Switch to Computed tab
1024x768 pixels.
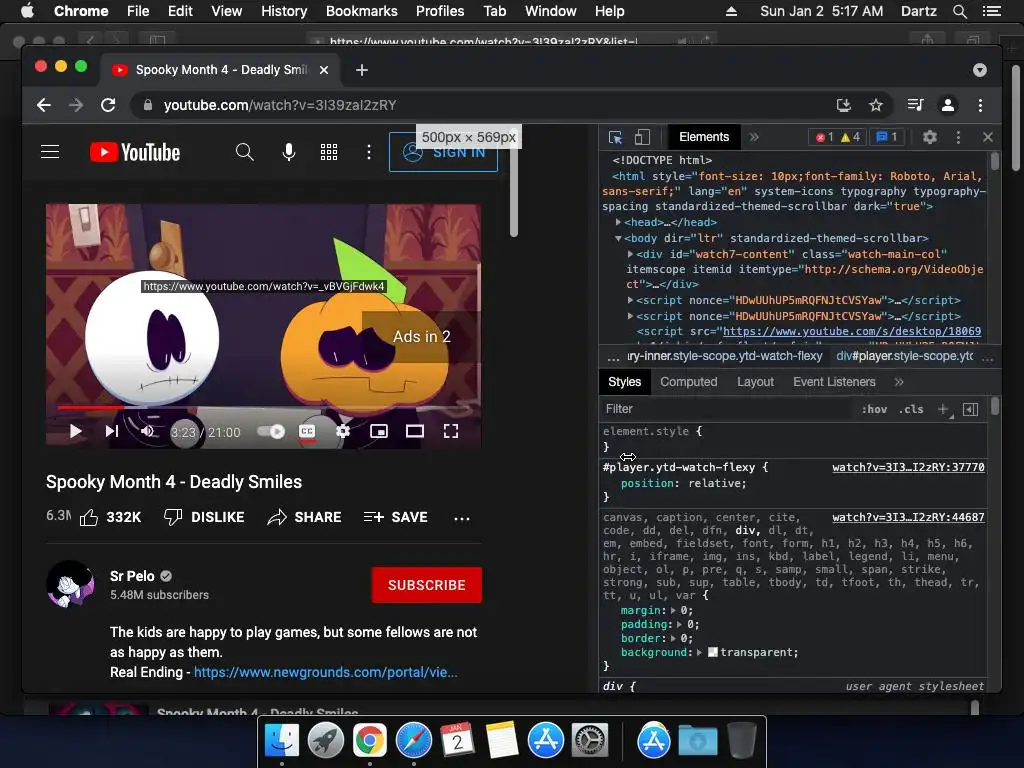point(688,382)
